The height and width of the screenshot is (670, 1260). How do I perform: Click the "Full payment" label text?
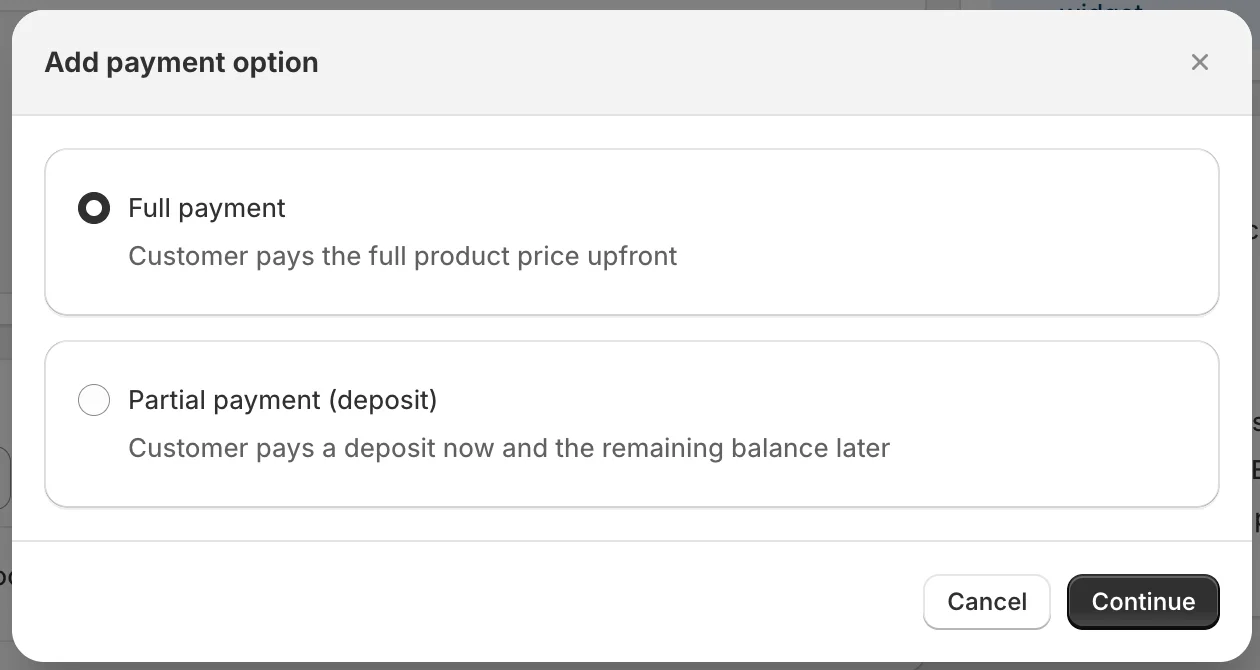(x=207, y=208)
